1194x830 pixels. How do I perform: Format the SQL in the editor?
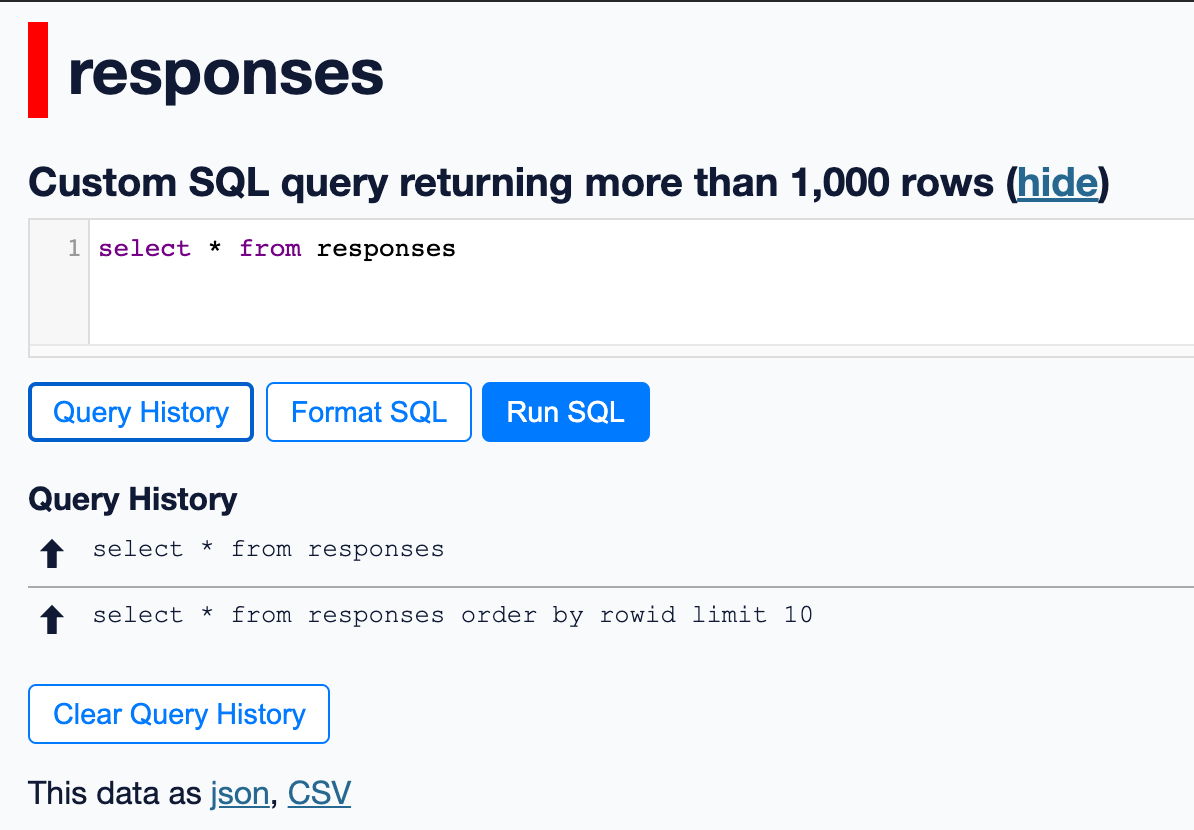(368, 411)
